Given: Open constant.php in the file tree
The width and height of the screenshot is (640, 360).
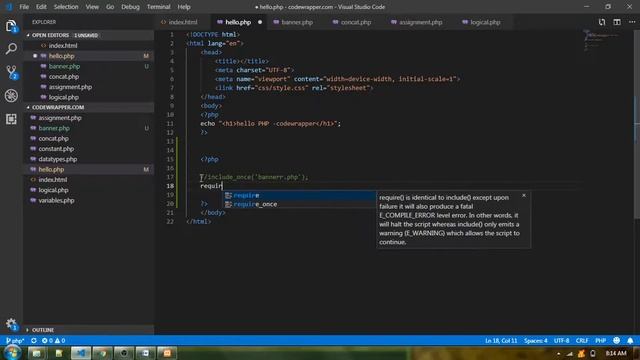Looking at the screenshot, I should (89, 149).
